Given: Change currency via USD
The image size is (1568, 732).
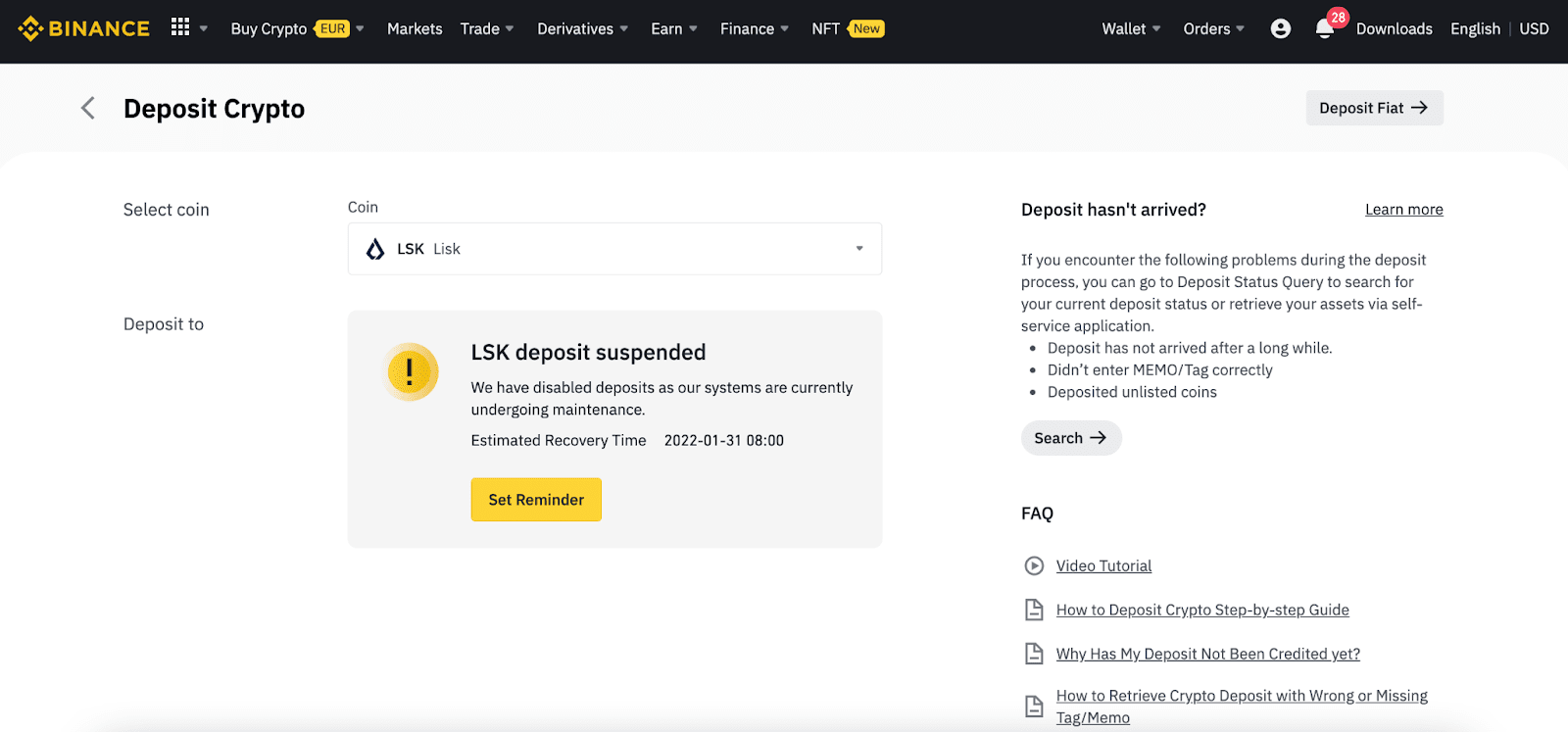Looking at the screenshot, I should (1534, 28).
